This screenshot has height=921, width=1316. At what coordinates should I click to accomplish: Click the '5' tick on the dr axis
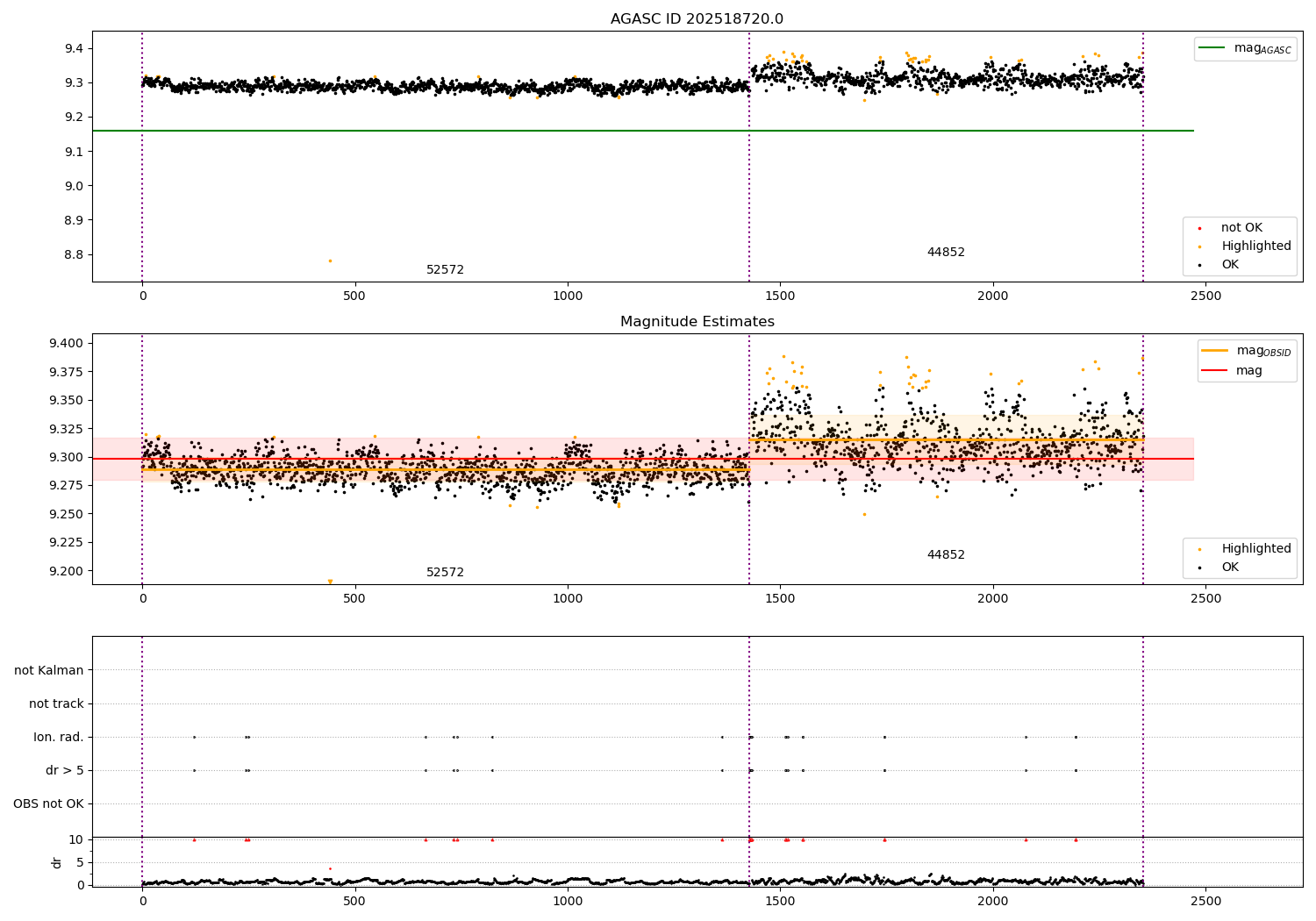click(x=80, y=862)
